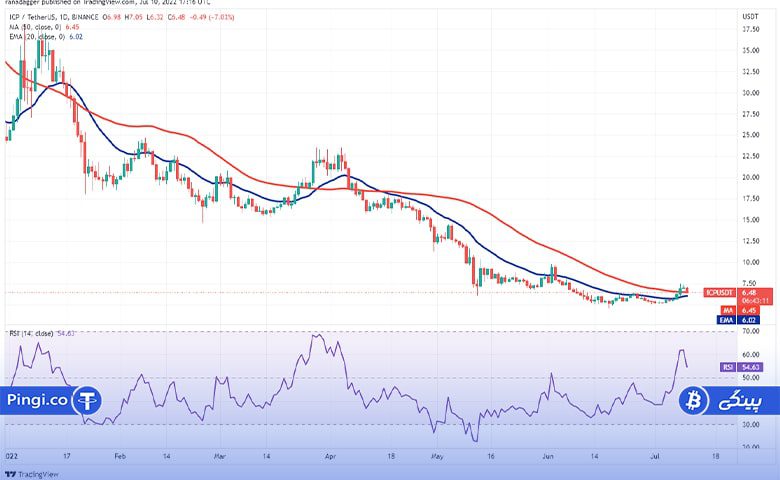Click the high value H7.05 in the header
This screenshot has width=780, height=480.
pyautogui.click(x=133, y=17)
